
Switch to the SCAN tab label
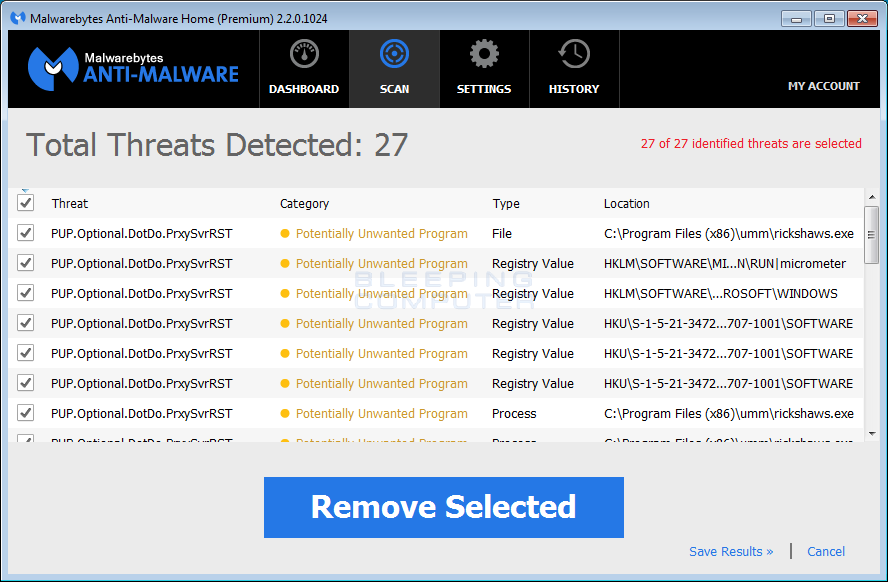[x=394, y=89]
